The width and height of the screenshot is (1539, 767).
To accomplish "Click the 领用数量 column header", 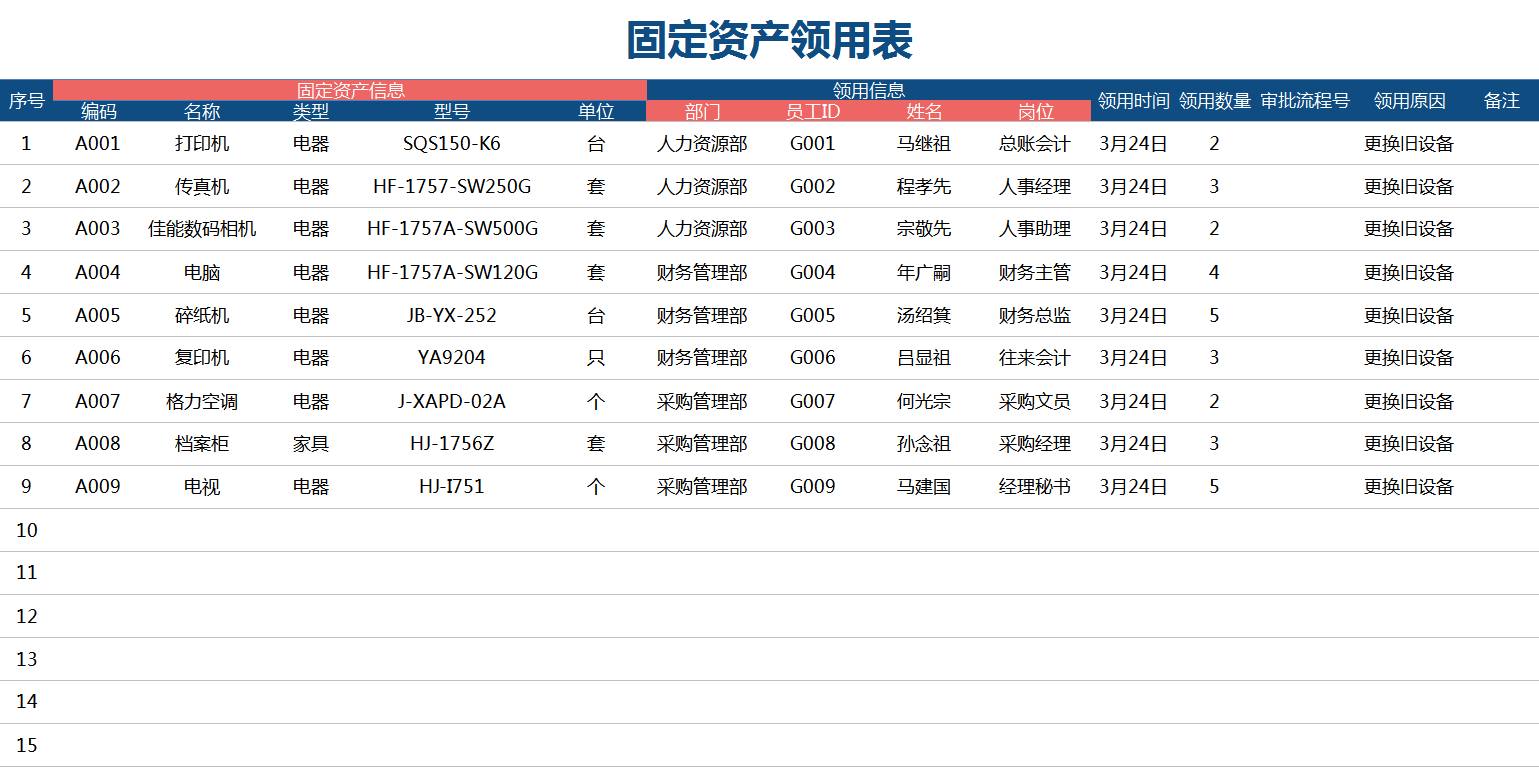I will (x=1214, y=100).
